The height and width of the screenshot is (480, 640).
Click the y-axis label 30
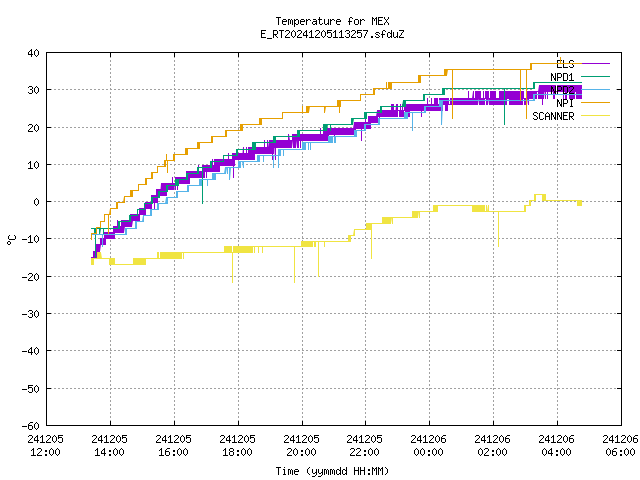point(33,90)
